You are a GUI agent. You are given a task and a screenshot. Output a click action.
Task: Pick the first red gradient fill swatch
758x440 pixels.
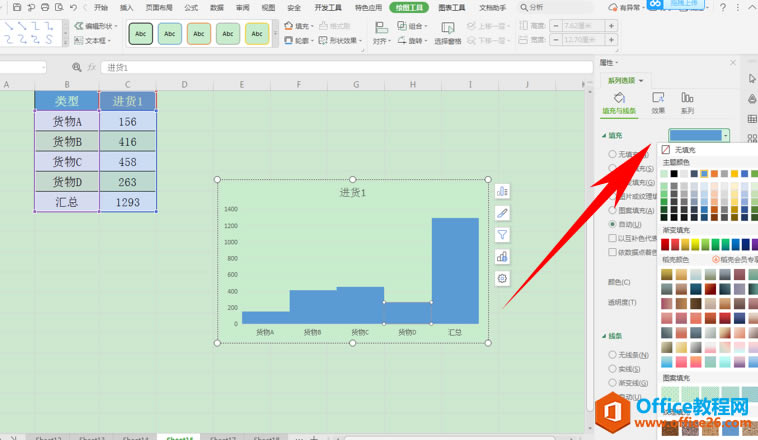[665, 245]
